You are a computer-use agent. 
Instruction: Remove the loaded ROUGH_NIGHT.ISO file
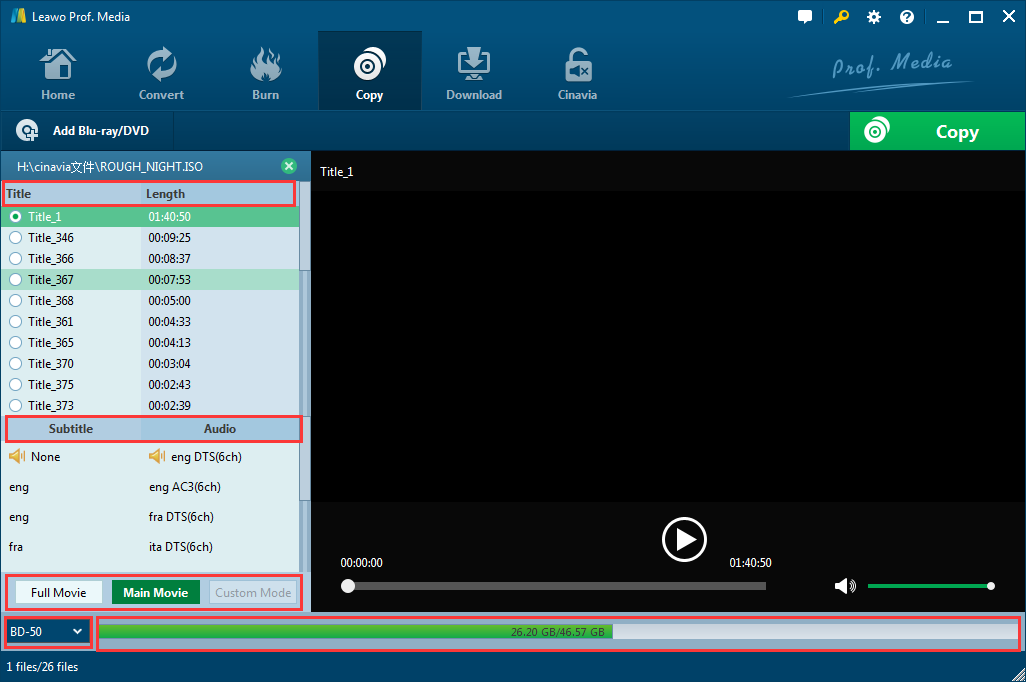coord(289,166)
